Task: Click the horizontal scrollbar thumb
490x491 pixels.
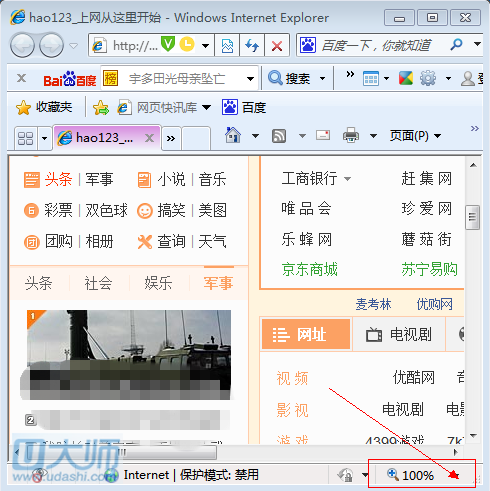Action: (123, 453)
